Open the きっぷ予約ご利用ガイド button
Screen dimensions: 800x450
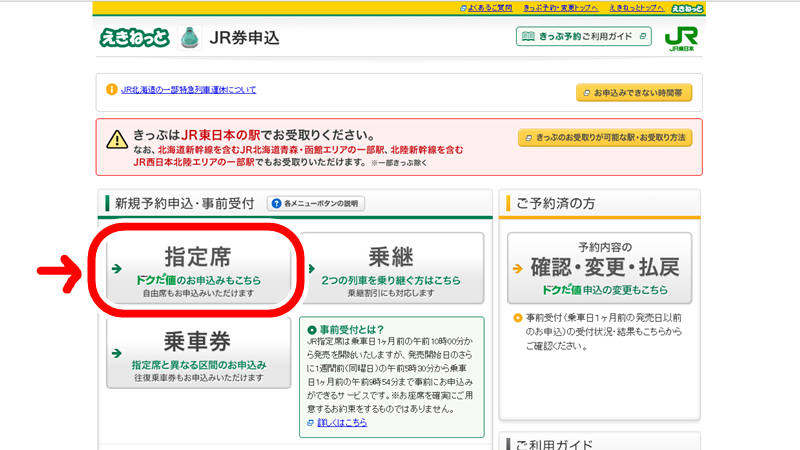pyautogui.click(x=583, y=36)
